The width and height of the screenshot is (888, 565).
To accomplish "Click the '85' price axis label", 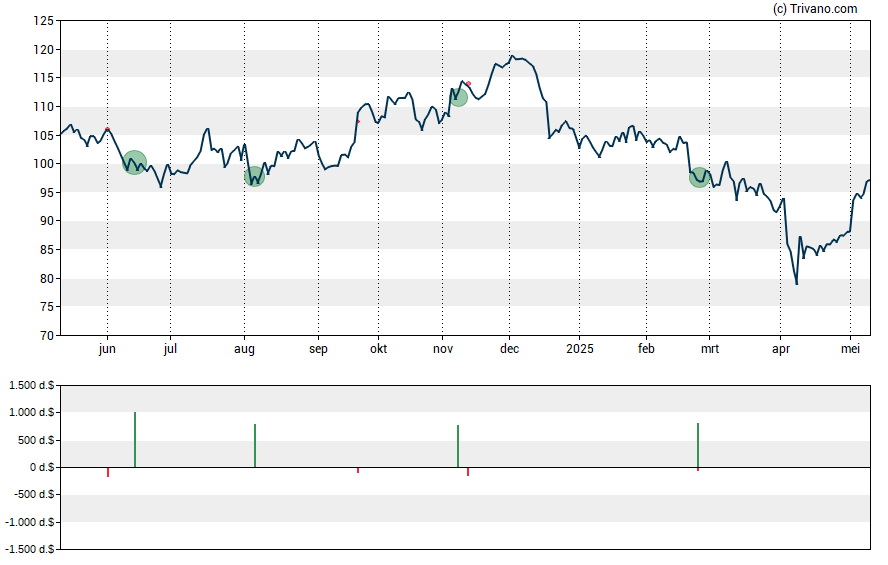I will pyautogui.click(x=47, y=250).
